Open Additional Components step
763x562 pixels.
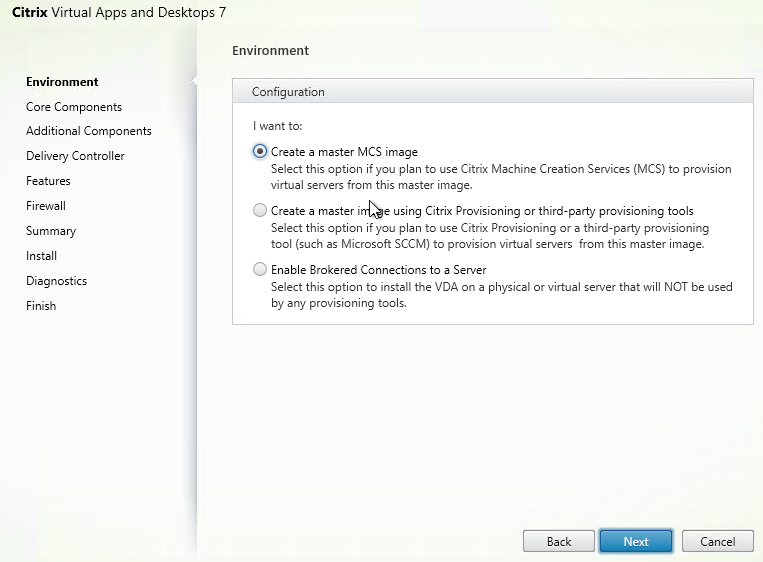[89, 131]
